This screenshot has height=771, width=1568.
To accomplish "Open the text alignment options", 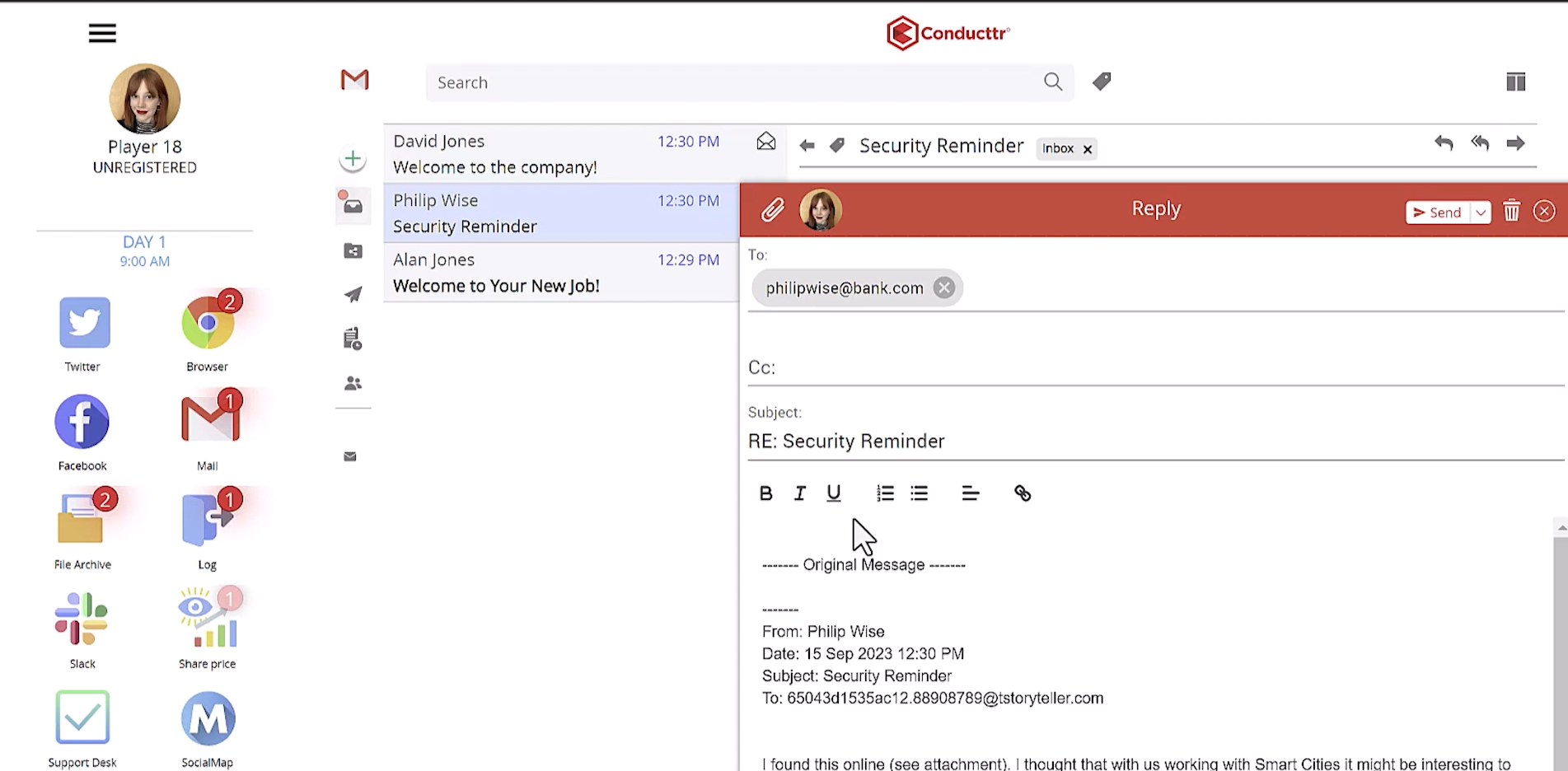I will (x=971, y=493).
